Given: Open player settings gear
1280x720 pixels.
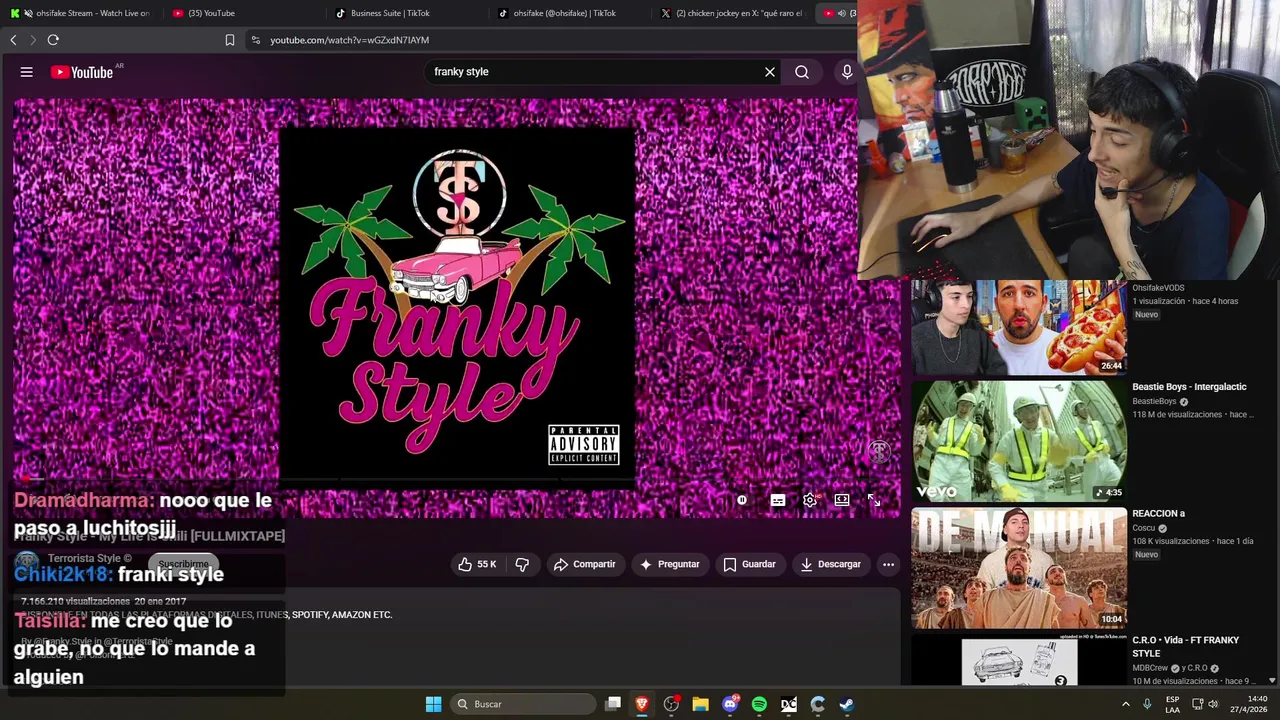Looking at the screenshot, I should point(810,500).
